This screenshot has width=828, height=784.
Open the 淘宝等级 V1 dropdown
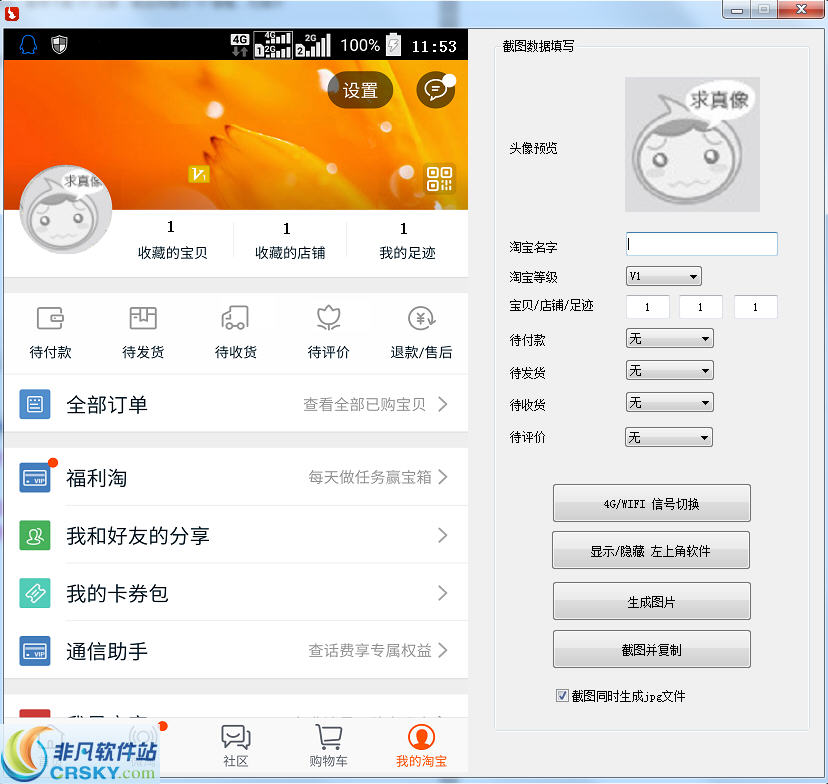coord(664,276)
